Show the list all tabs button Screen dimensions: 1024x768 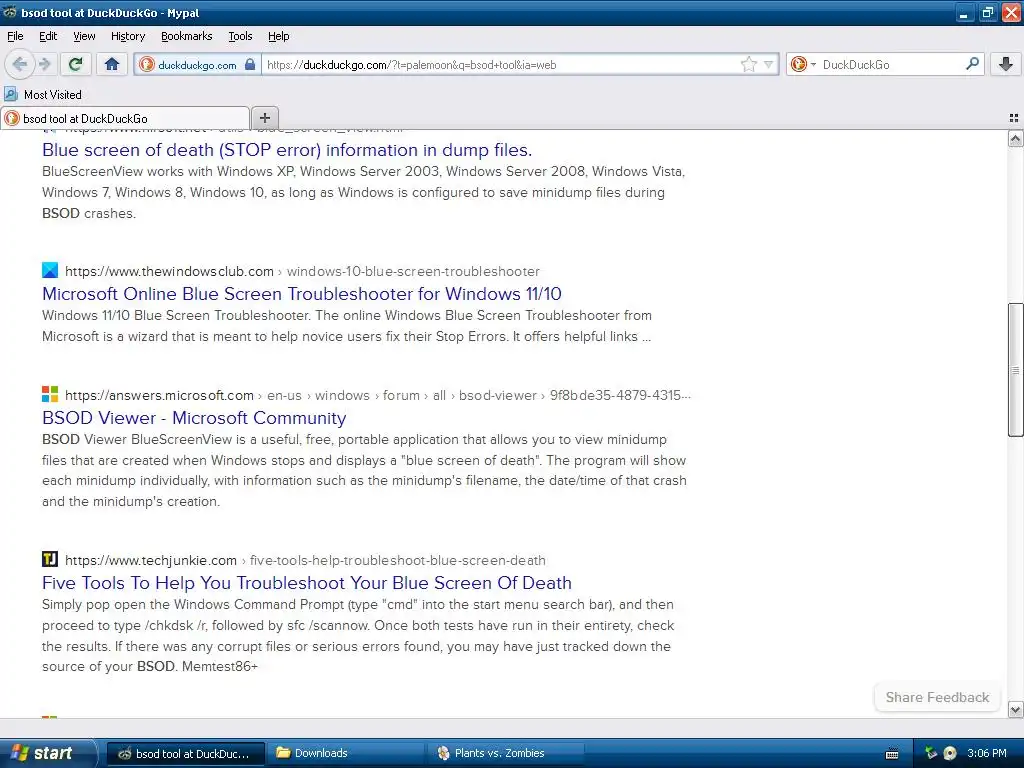1014,118
